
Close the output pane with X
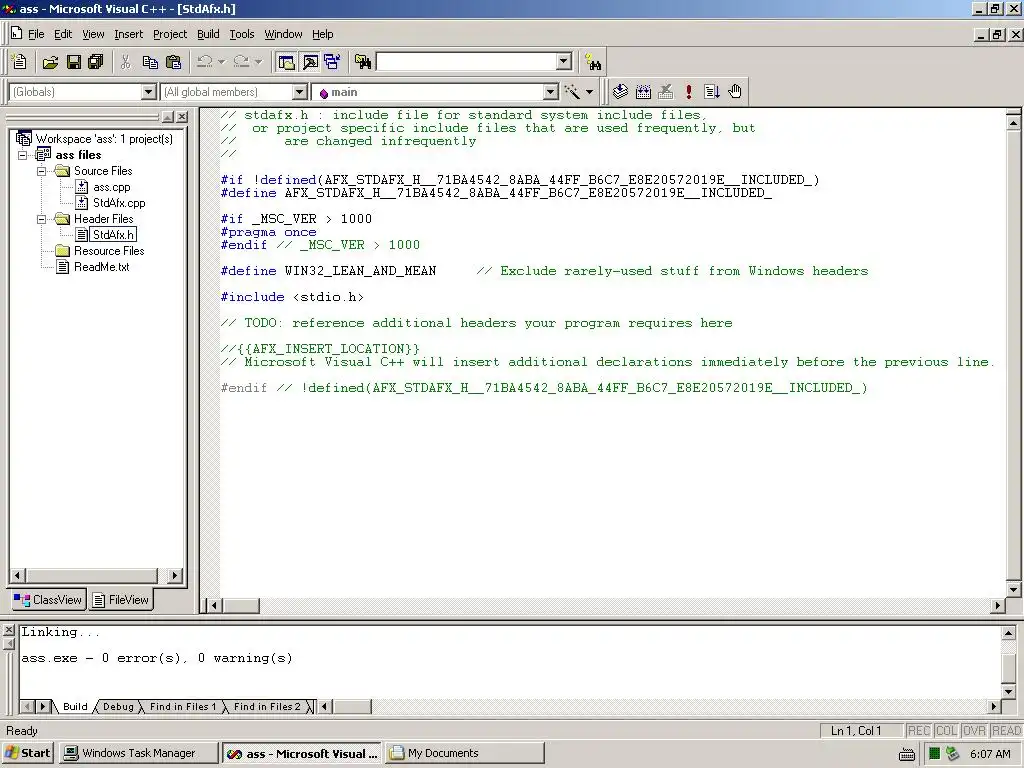point(8,630)
